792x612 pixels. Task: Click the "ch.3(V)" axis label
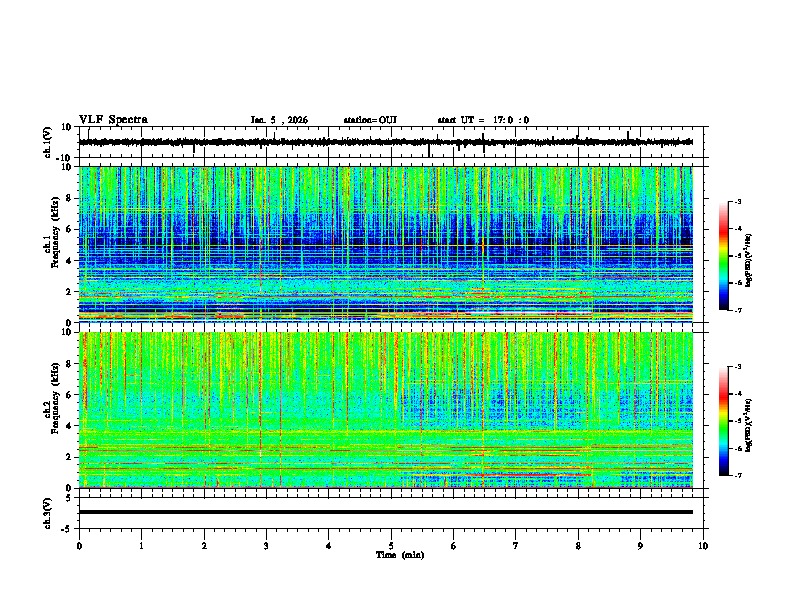pos(48,513)
